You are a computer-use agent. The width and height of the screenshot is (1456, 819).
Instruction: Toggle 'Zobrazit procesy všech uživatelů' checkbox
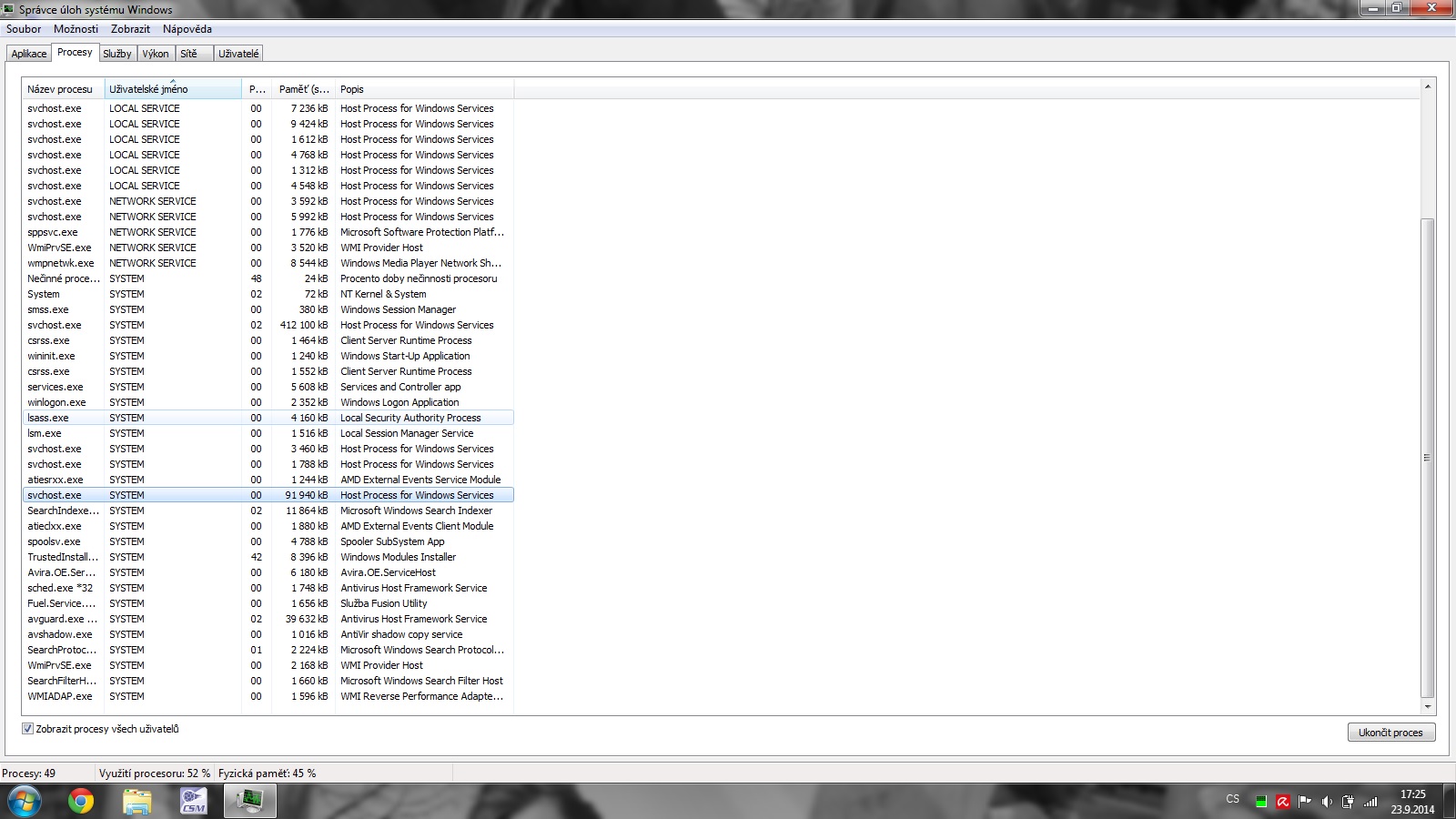point(27,729)
